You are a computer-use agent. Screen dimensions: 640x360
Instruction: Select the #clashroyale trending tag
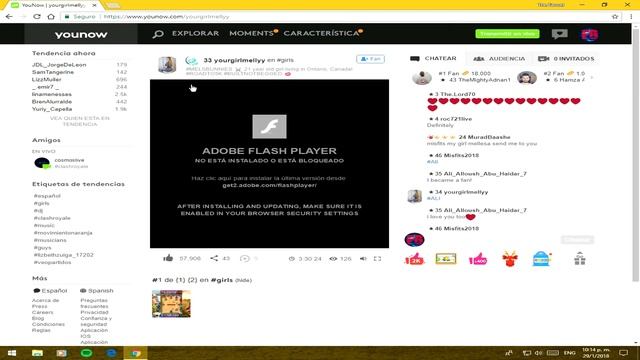coord(52,218)
